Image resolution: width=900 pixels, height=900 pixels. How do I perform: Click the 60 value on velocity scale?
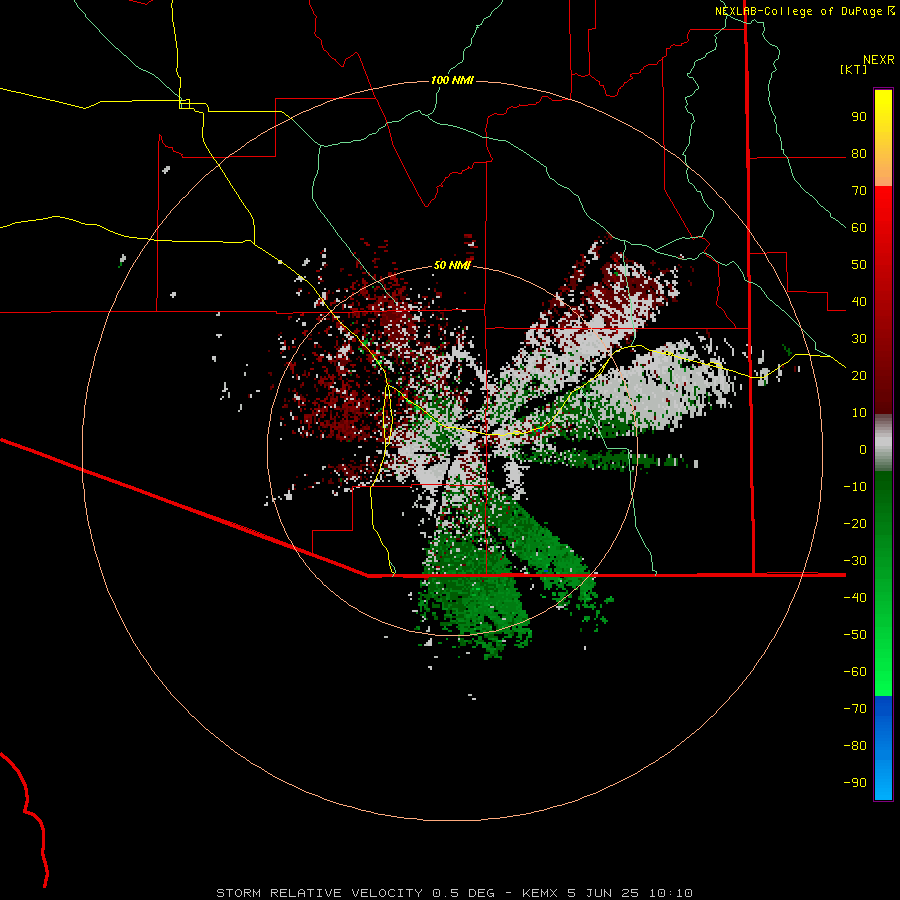point(859,228)
